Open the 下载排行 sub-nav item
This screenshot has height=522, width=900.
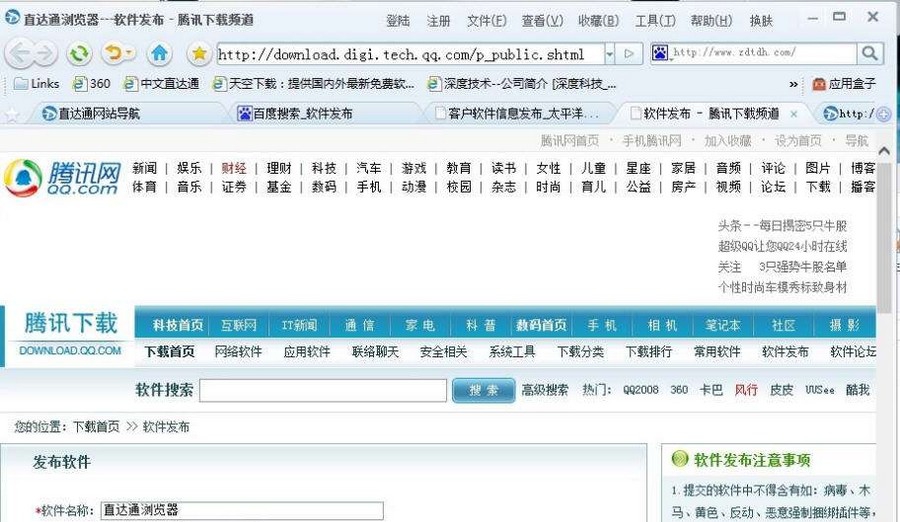coord(649,351)
